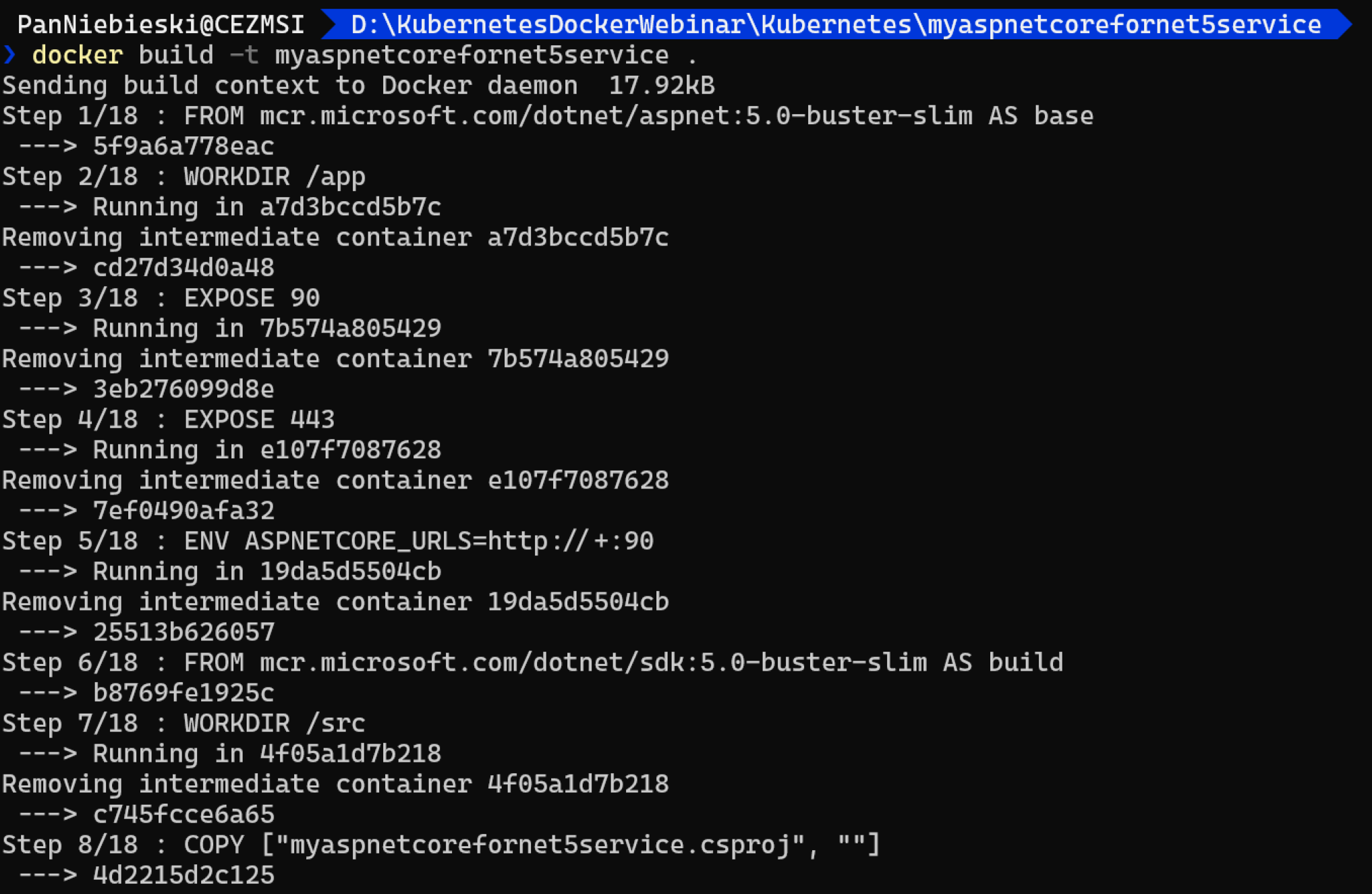Viewport: 1372px width, 894px height.
Task: Click the ASPNETCORE_URLS http URL text
Action: pos(570,541)
